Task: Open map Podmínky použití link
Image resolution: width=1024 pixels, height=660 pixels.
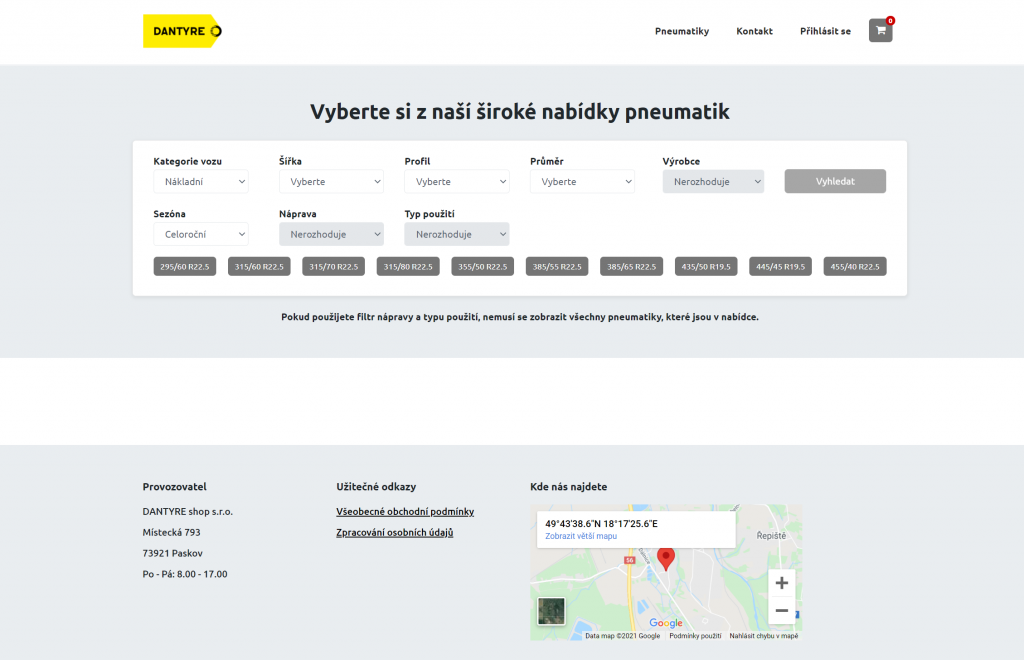Action: click(696, 636)
